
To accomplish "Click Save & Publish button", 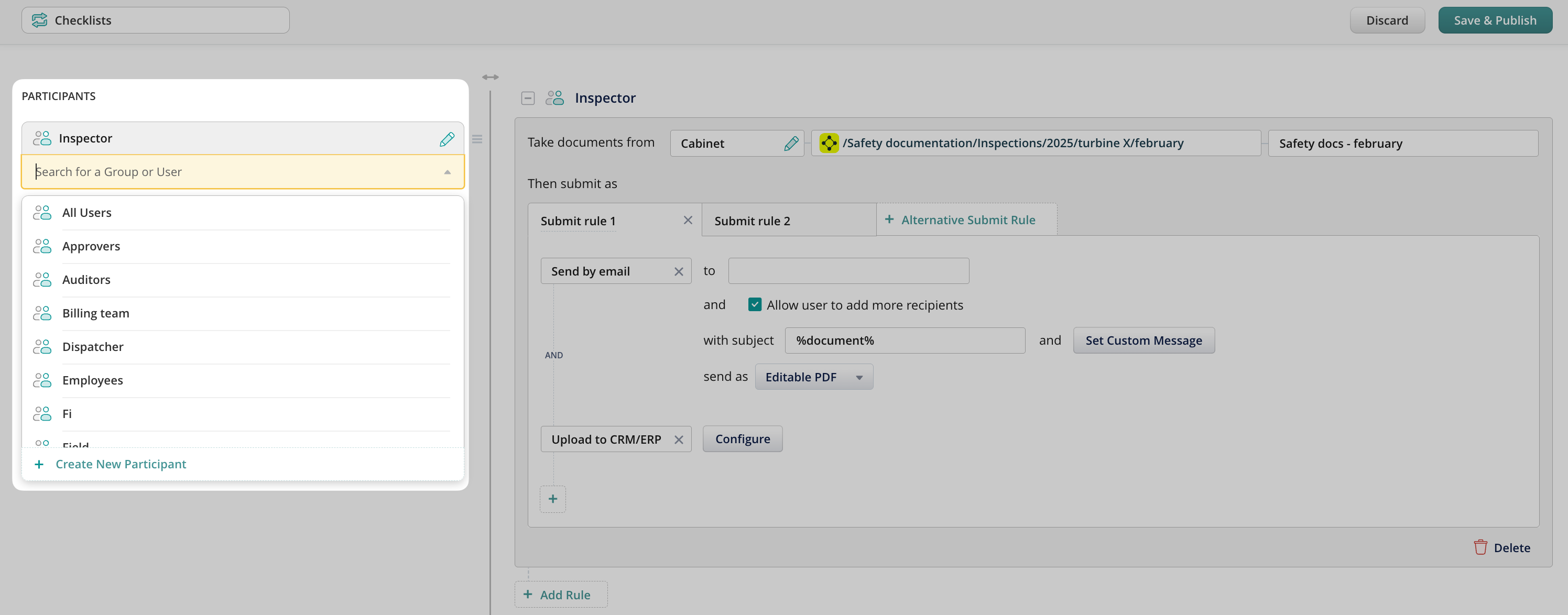I will pyautogui.click(x=1494, y=20).
